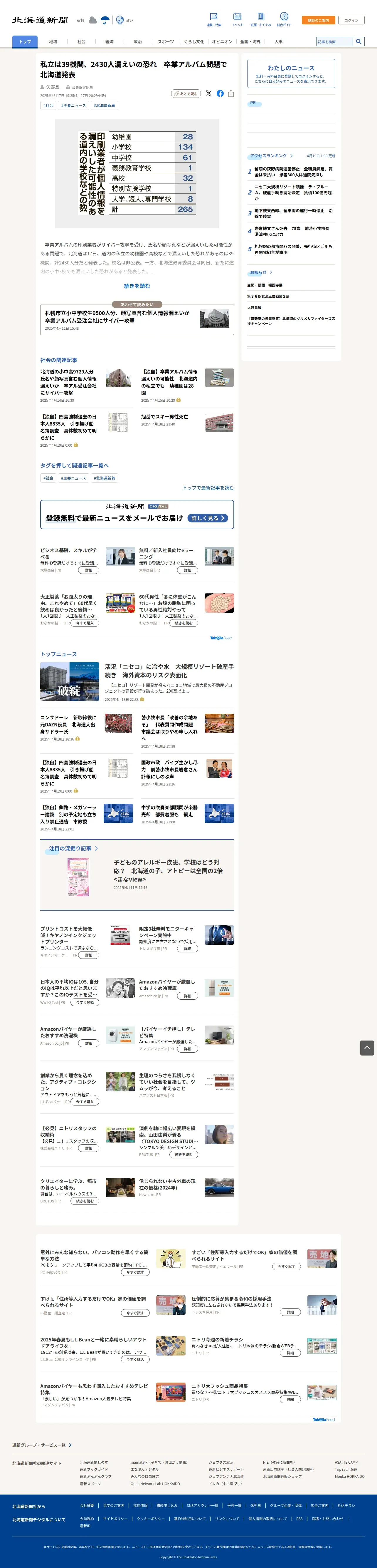Click 続きを読む to continue the article
The image size is (377, 1568).
point(137,286)
